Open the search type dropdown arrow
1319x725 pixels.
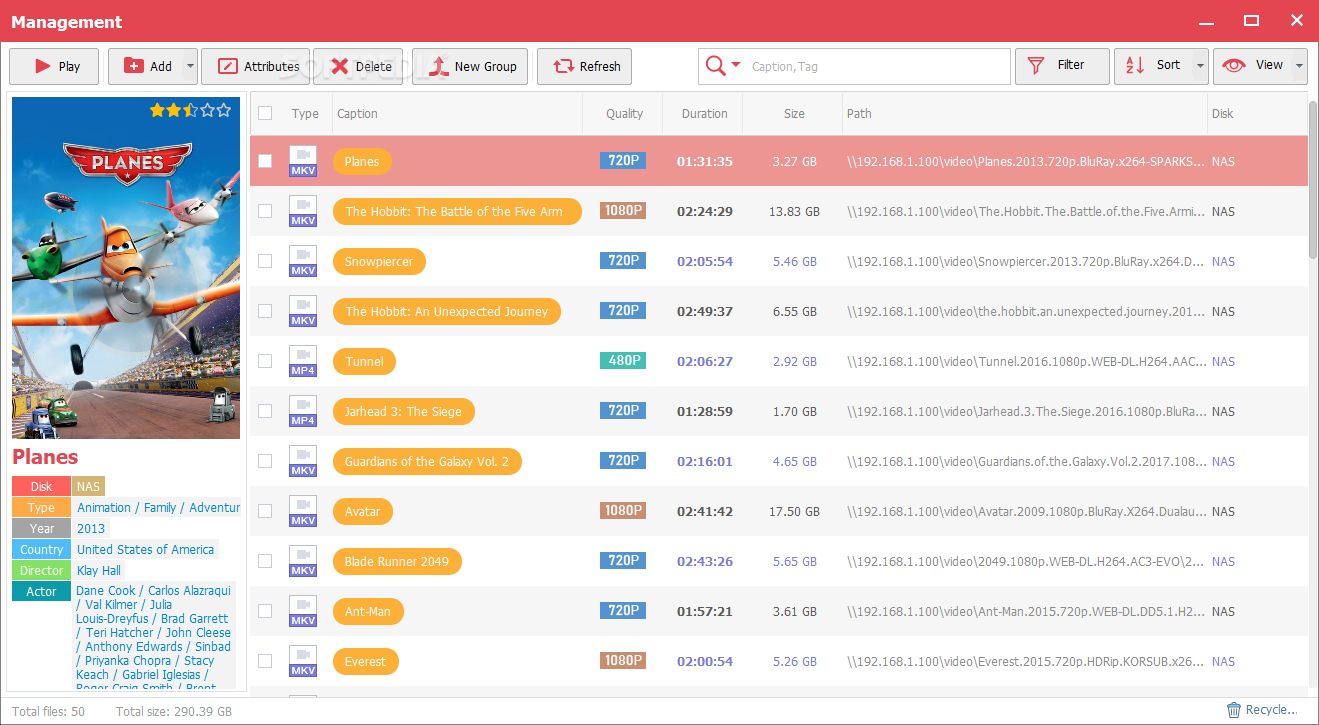[736, 65]
